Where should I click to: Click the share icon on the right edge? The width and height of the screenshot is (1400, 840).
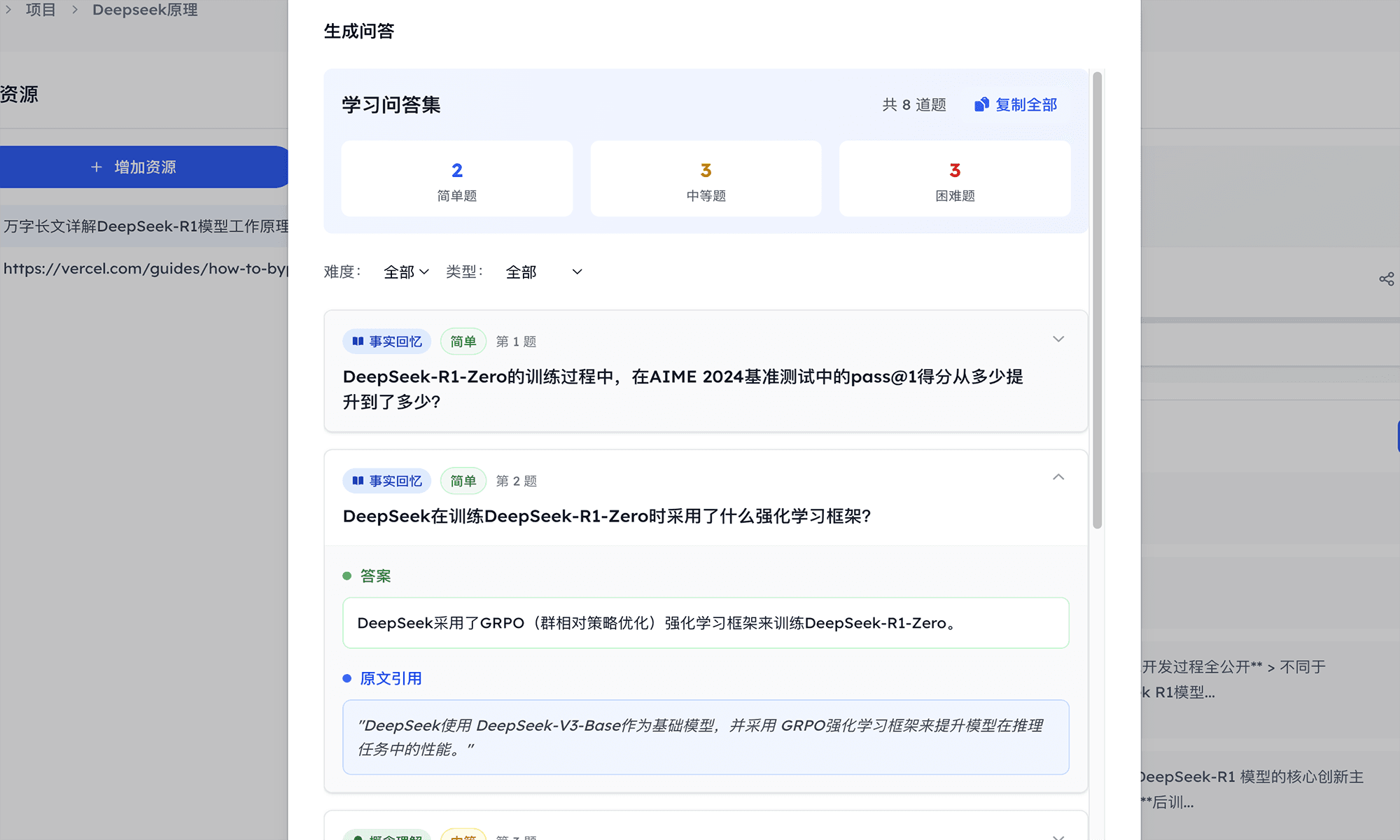[1386, 279]
